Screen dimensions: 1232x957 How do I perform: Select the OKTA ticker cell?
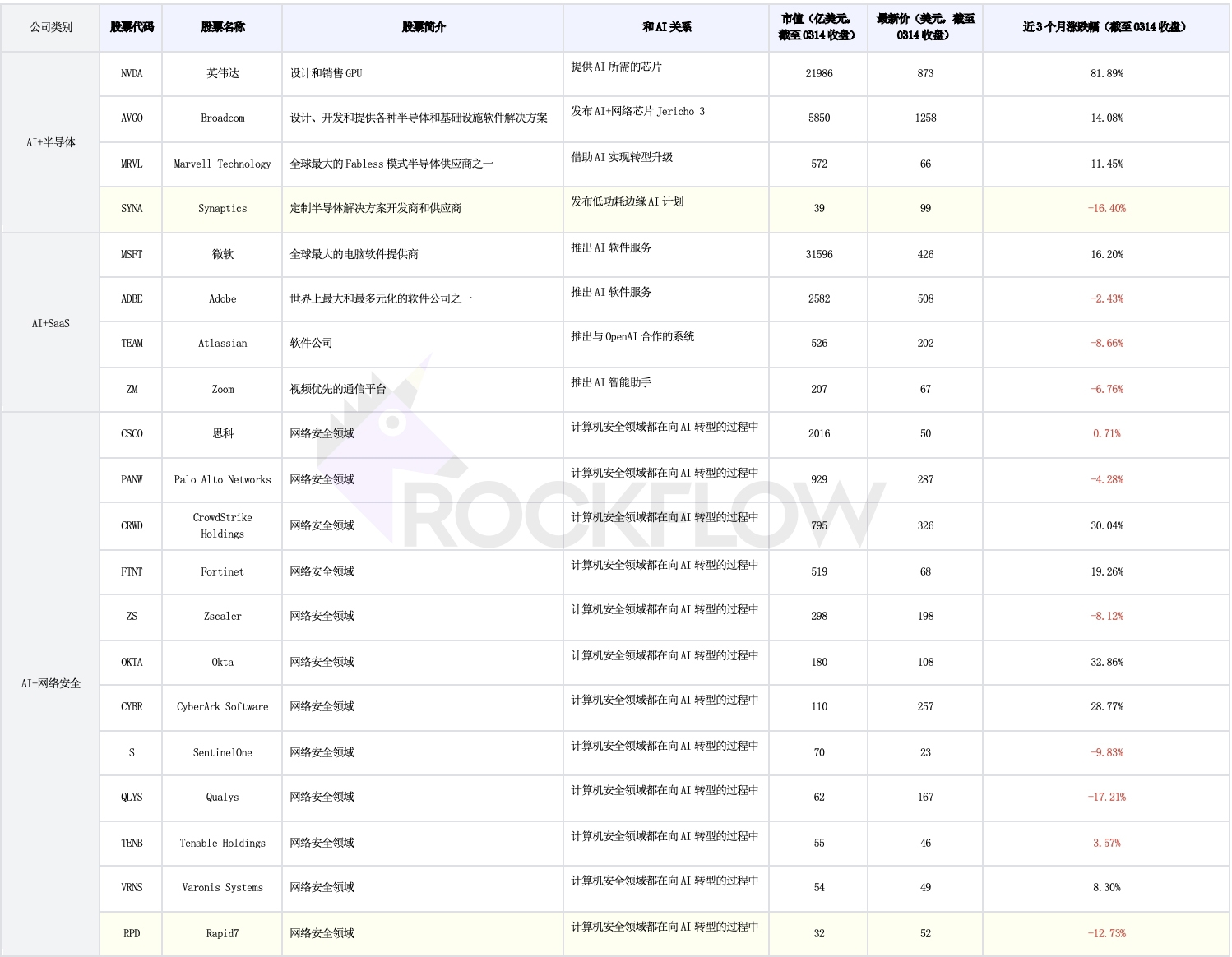tap(132, 663)
